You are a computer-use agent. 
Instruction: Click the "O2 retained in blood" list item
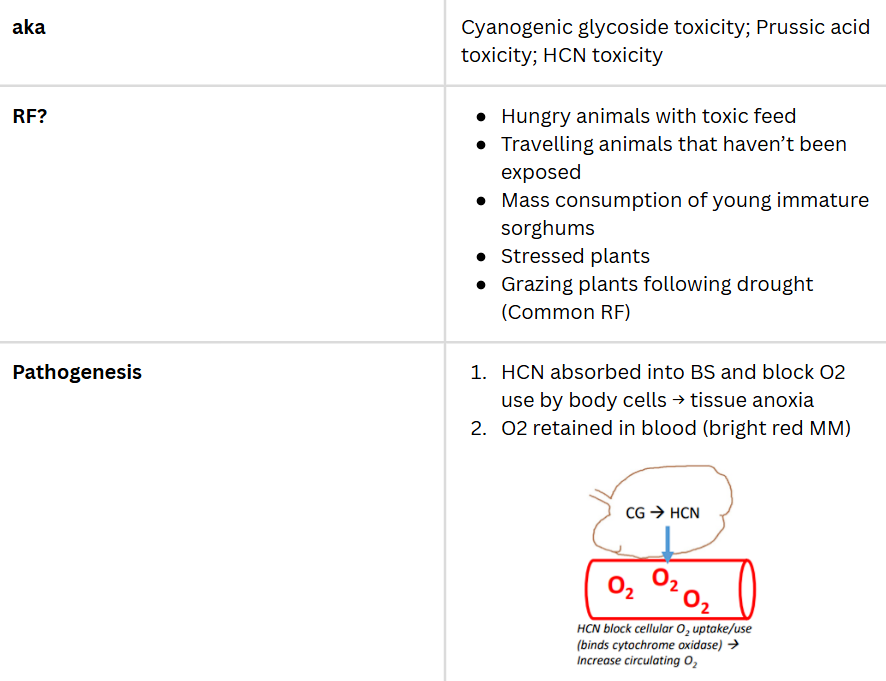click(675, 428)
